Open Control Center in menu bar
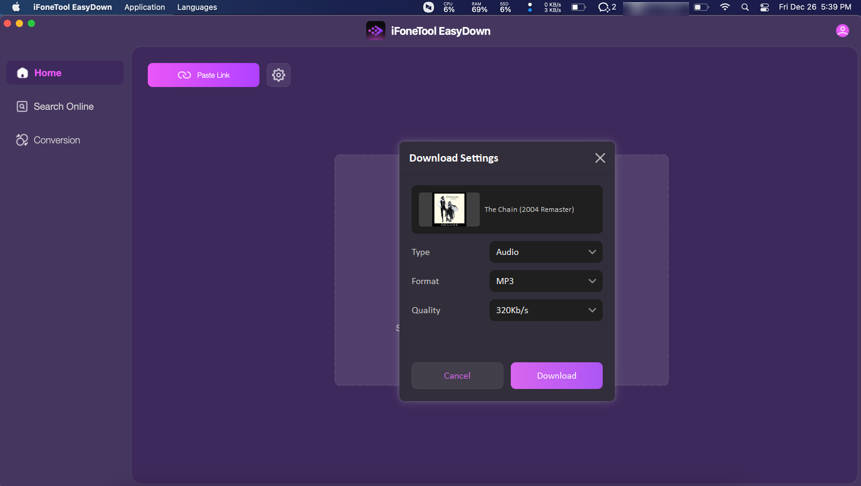 tap(764, 7)
